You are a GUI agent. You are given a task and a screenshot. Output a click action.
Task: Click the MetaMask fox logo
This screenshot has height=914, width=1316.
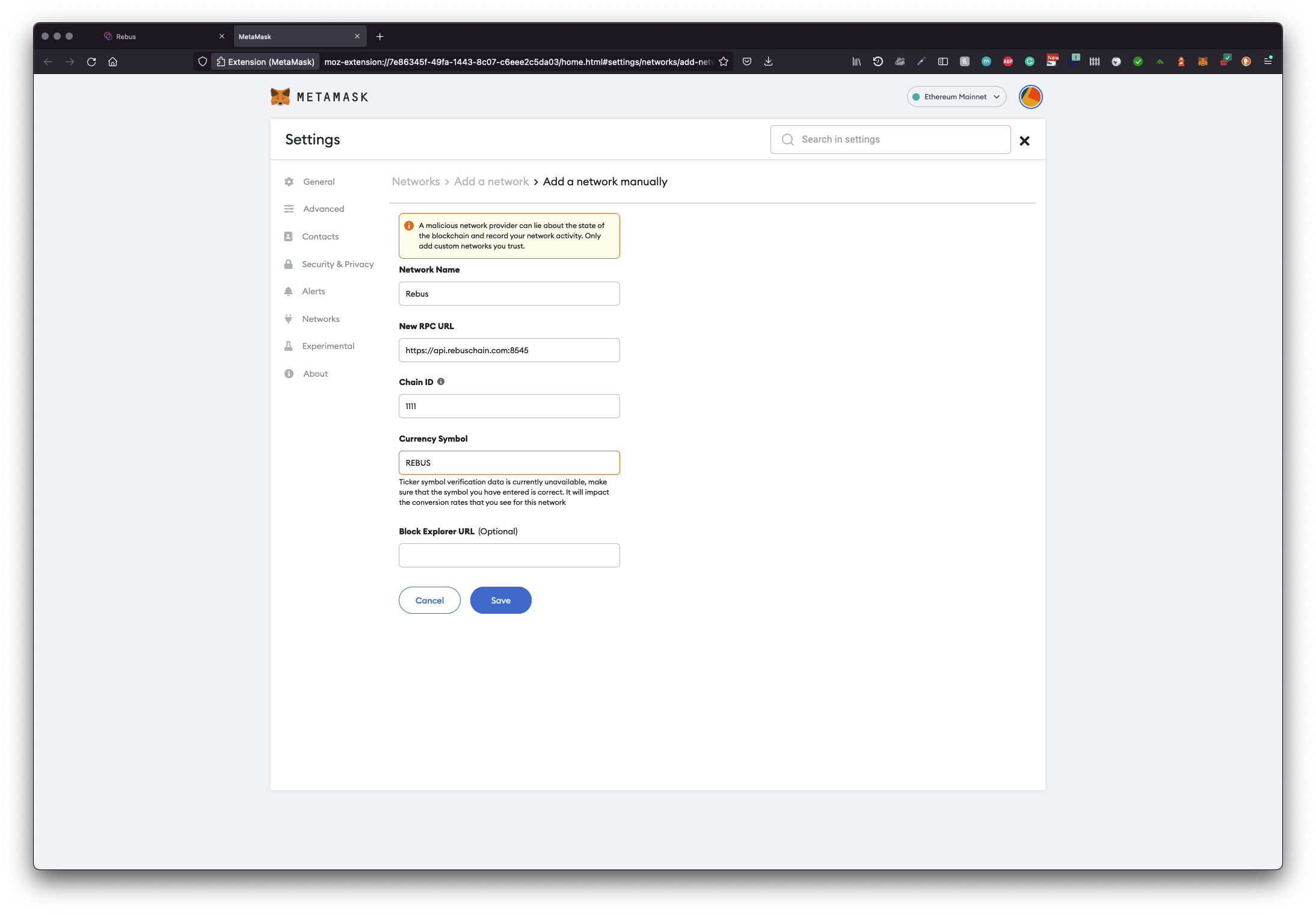click(x=280, y=97)
